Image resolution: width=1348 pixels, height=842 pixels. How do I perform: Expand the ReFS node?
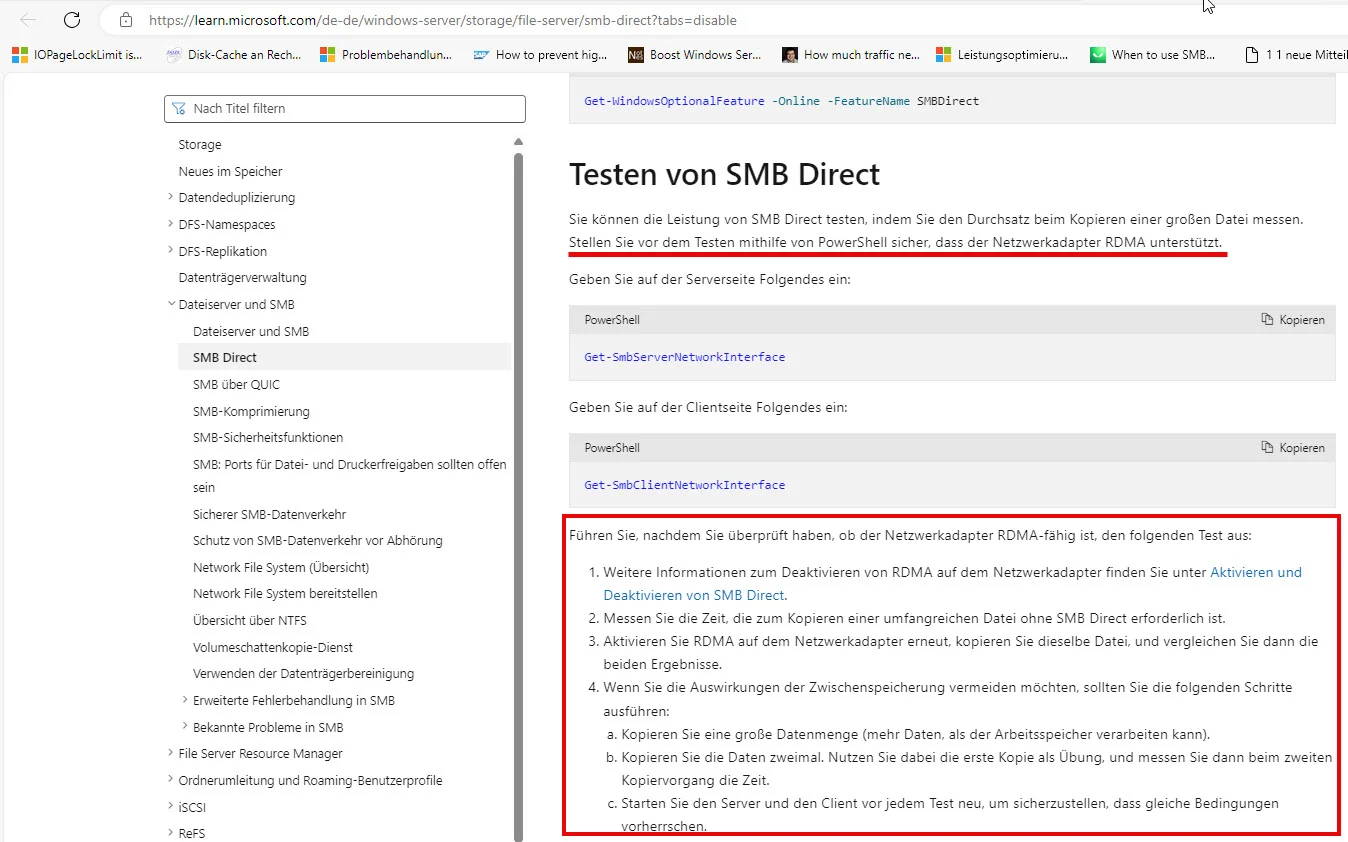[171, 833]
